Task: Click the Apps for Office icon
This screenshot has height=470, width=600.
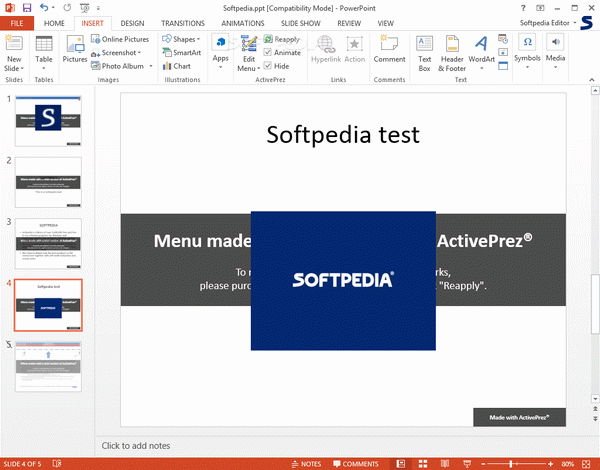Action: [220, 42]
